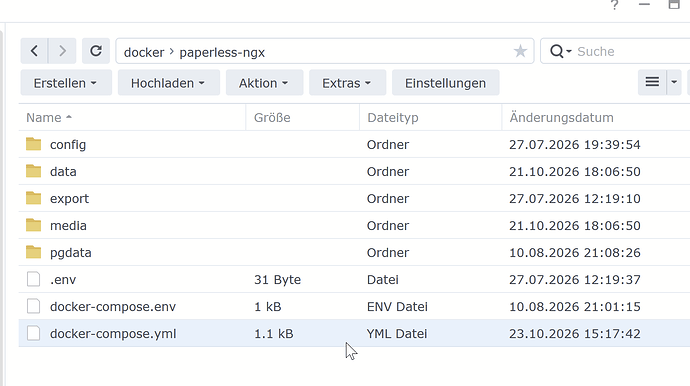
Task: Click the 1.1 kB size cell
Action: [273, 334]
